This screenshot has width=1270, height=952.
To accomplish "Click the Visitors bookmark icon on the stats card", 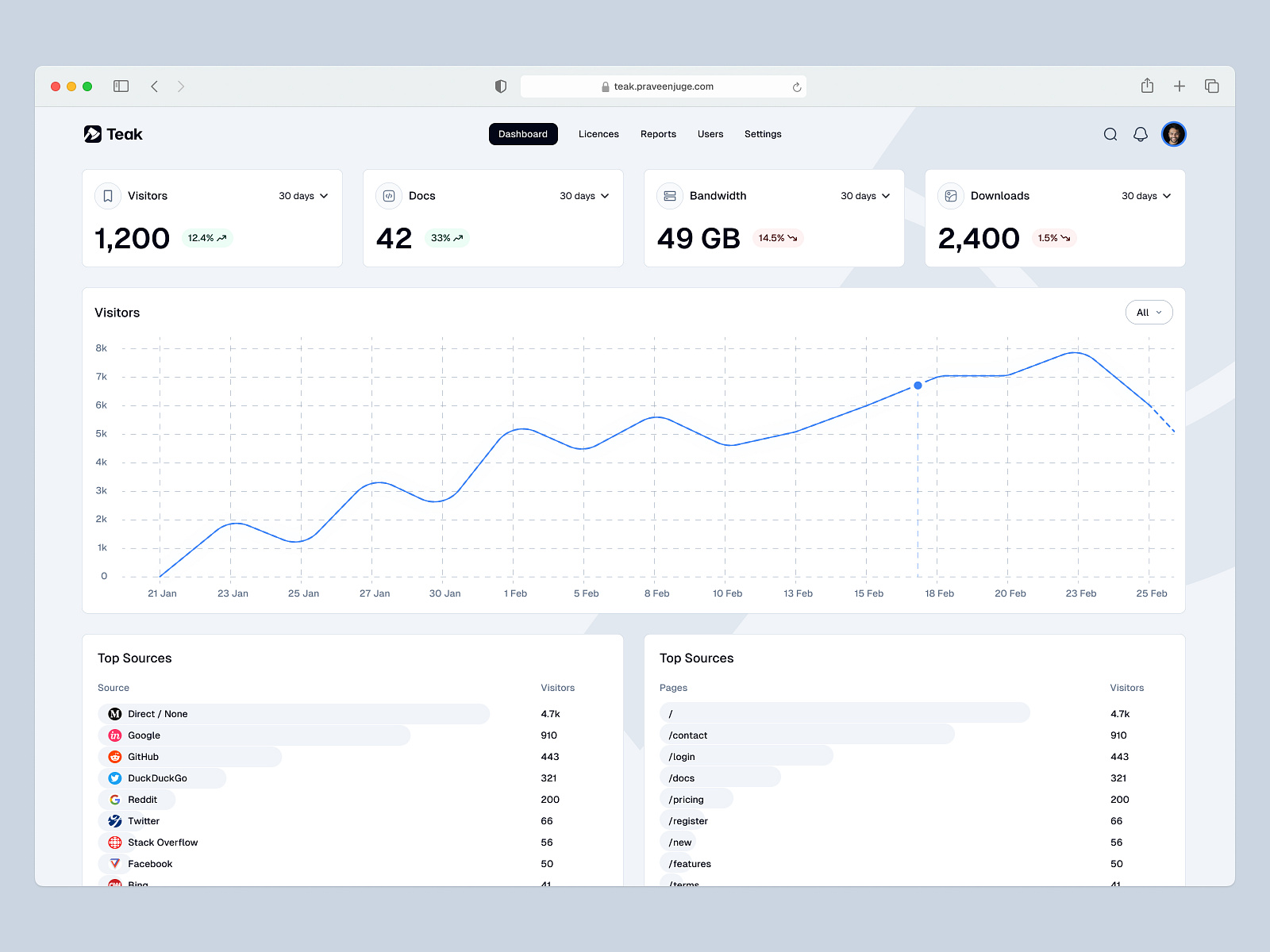I will click(108, 196).
